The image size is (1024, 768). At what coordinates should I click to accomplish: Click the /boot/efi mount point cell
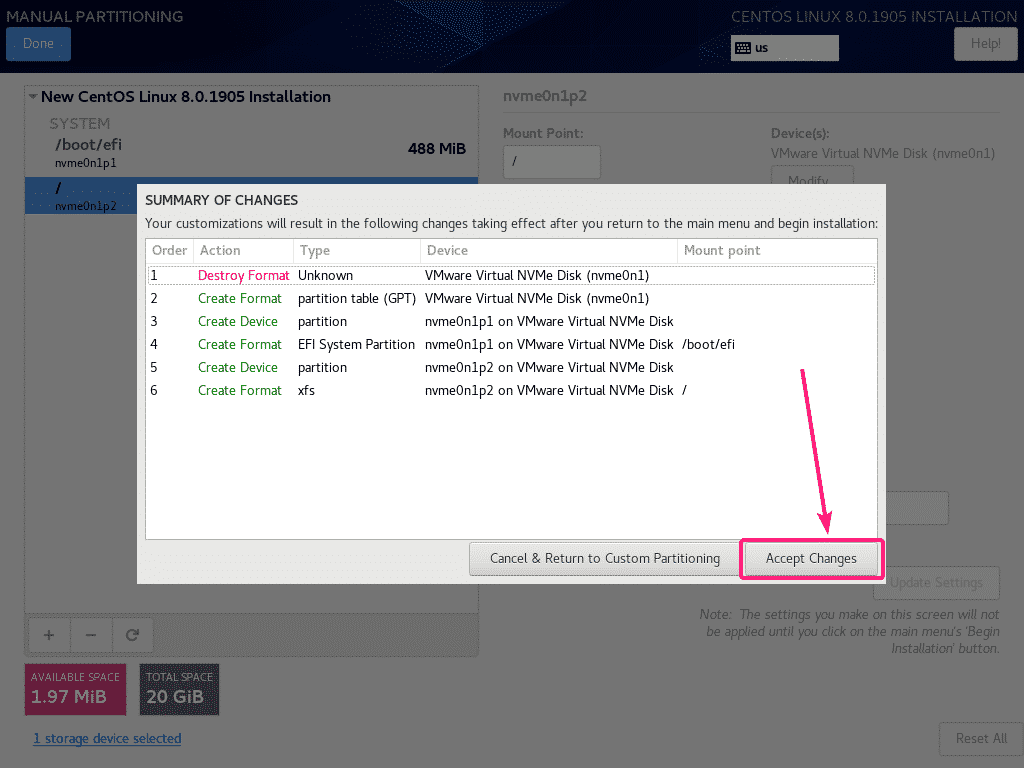point(709,344)
